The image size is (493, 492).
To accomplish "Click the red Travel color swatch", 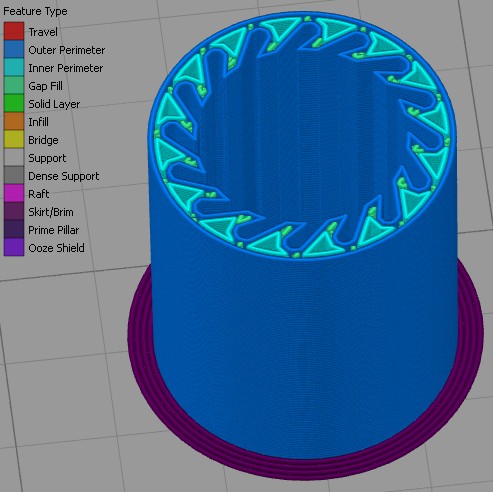I will [14, 31].
